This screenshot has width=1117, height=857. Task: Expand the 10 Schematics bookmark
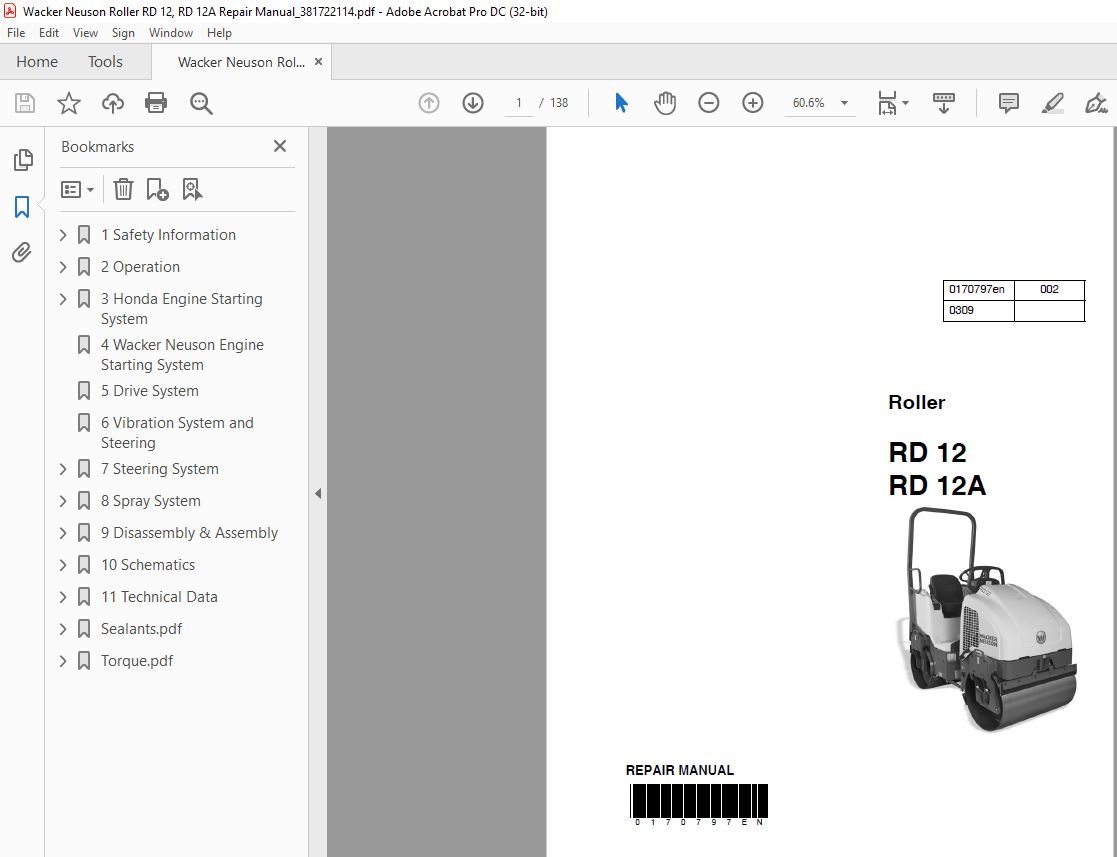coord(63,566)
